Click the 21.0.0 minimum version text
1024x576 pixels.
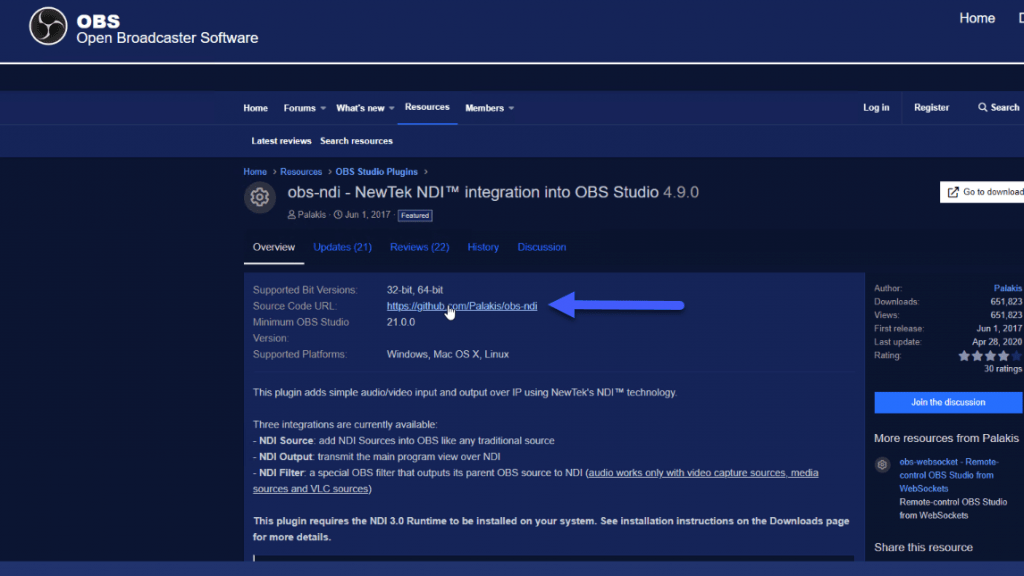click(x=400, y=322)
